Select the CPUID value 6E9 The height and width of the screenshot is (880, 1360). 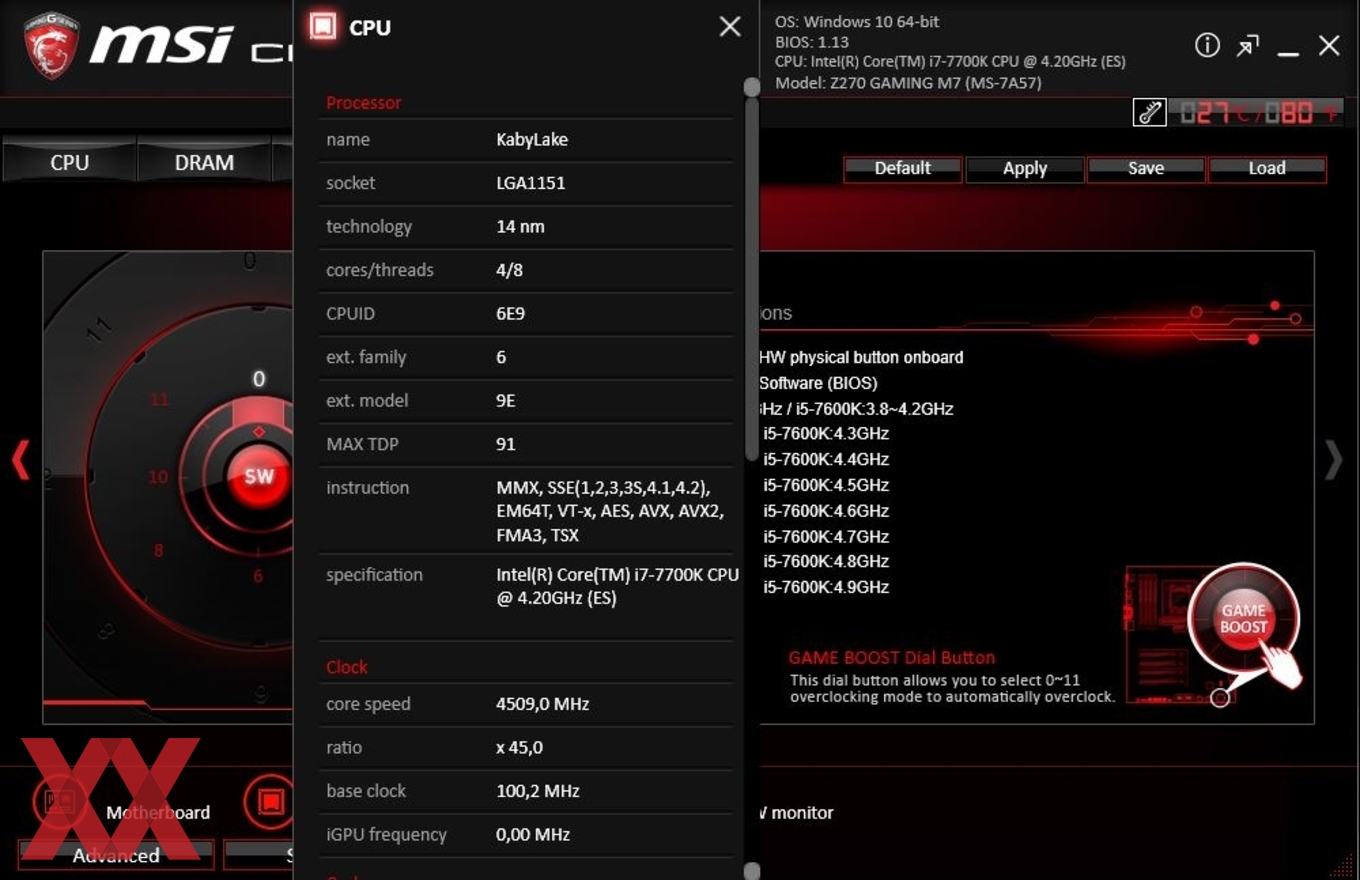[x=510, y=314]
